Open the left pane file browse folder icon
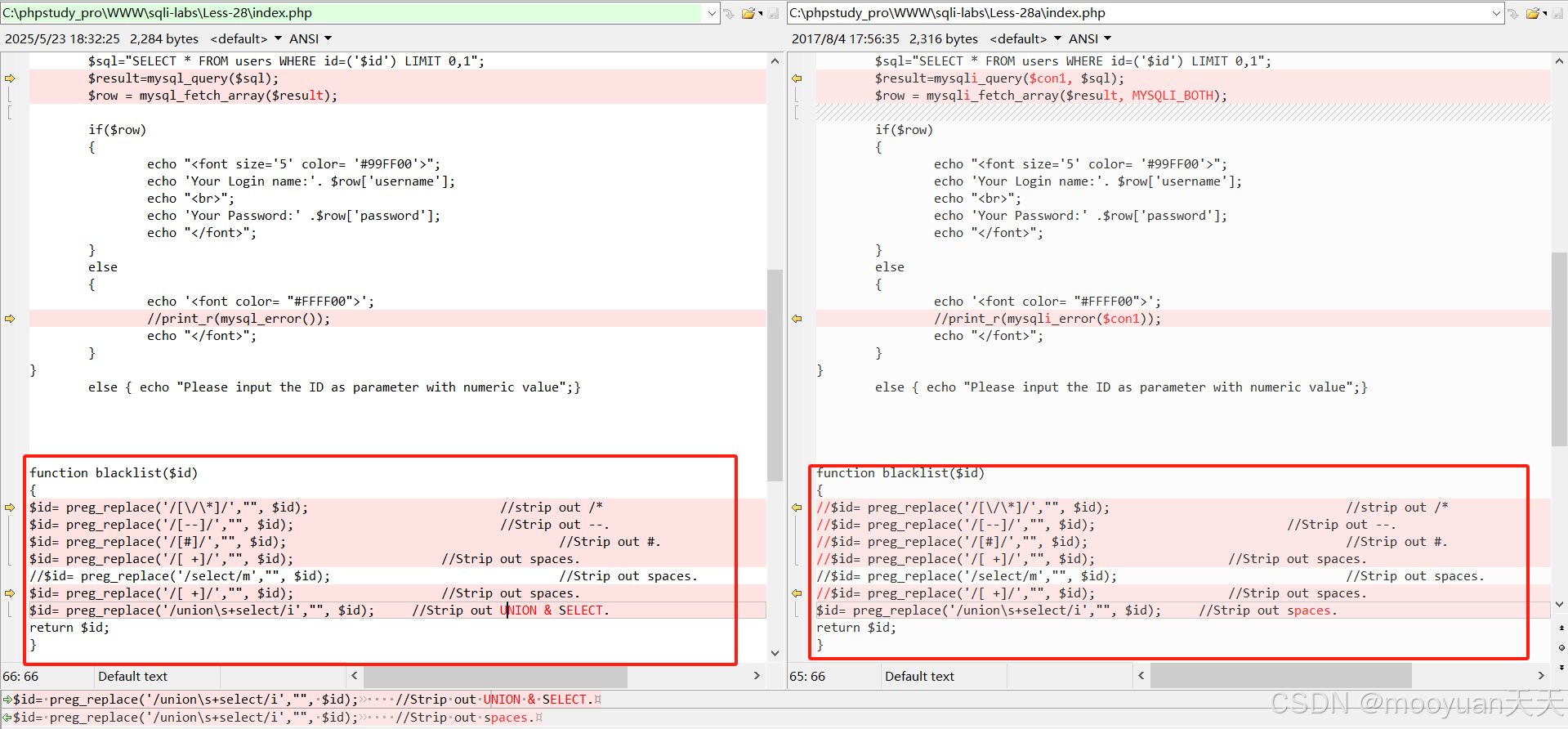 coord(748,13)
